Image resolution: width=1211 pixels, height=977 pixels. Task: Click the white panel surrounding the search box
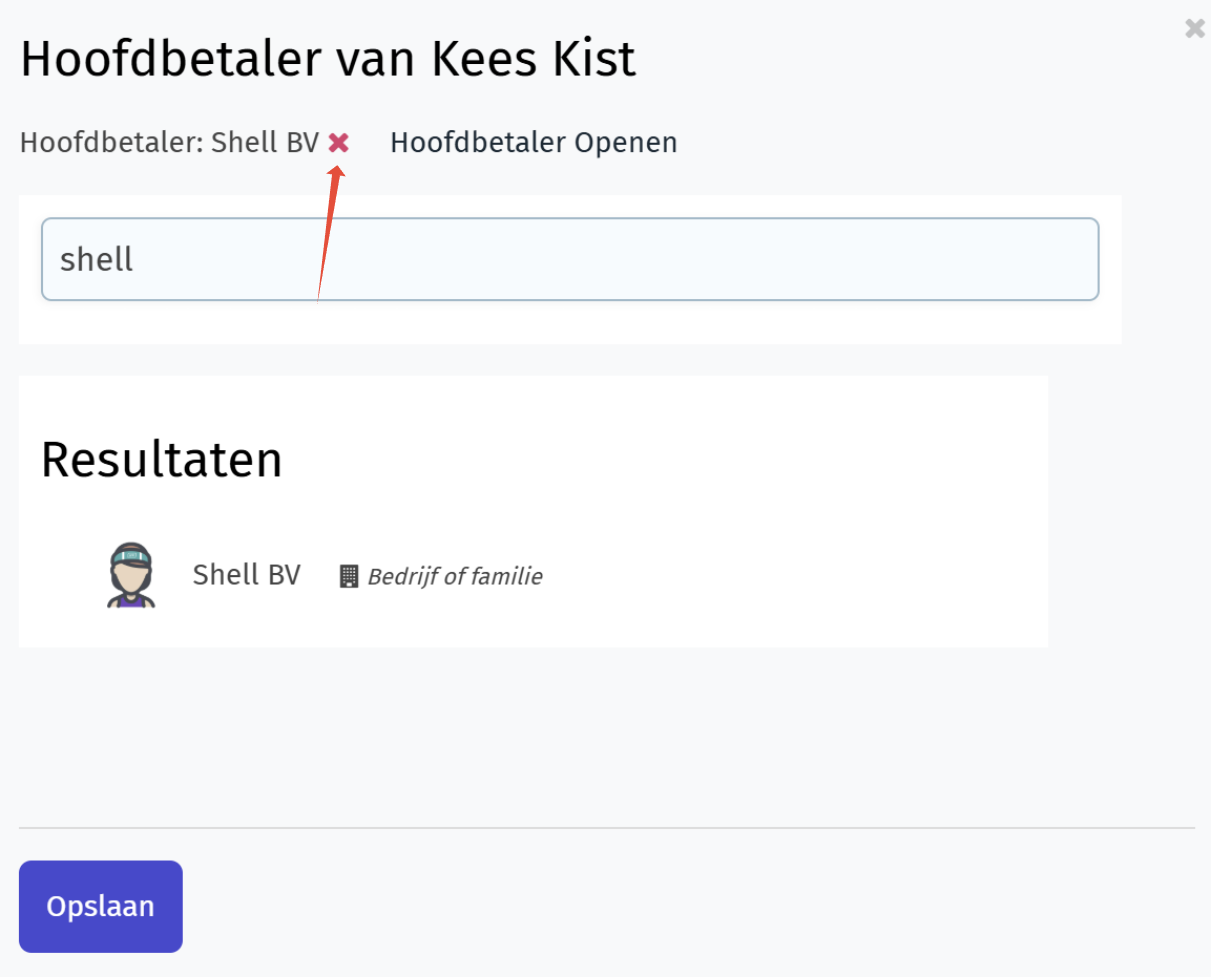[570, 322]
